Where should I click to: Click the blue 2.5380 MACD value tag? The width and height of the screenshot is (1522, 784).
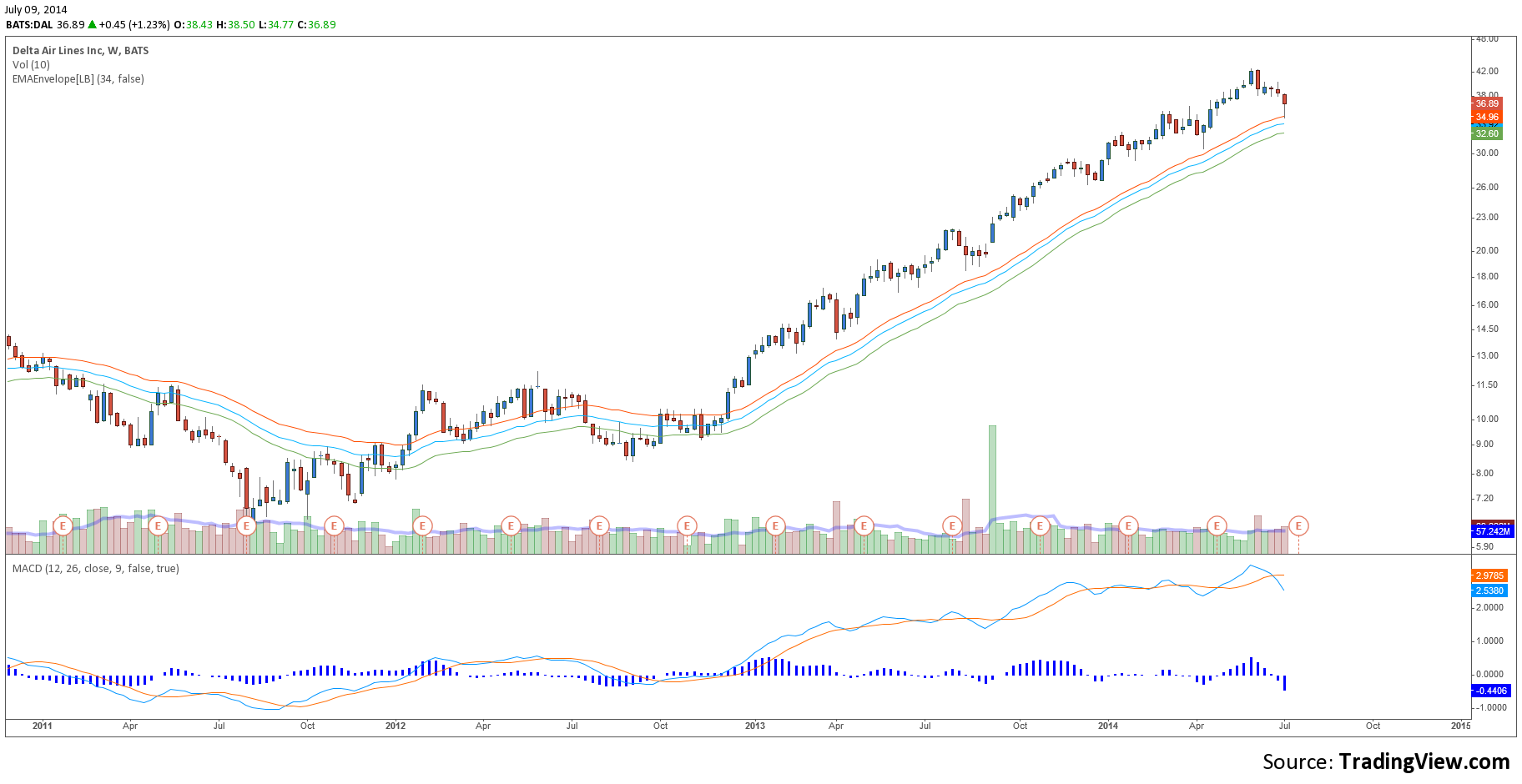[1489, 591]
